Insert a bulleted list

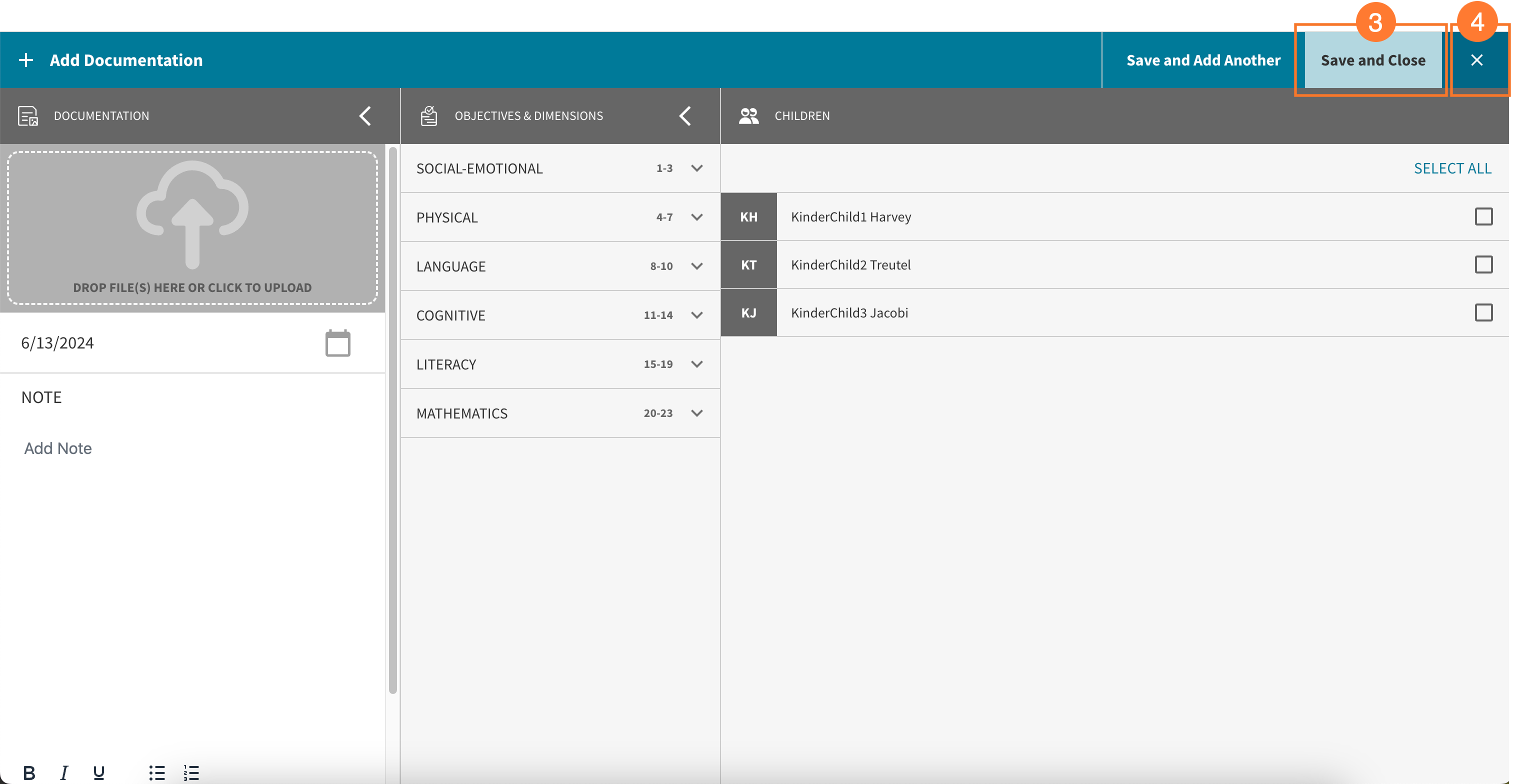point(156,772)
